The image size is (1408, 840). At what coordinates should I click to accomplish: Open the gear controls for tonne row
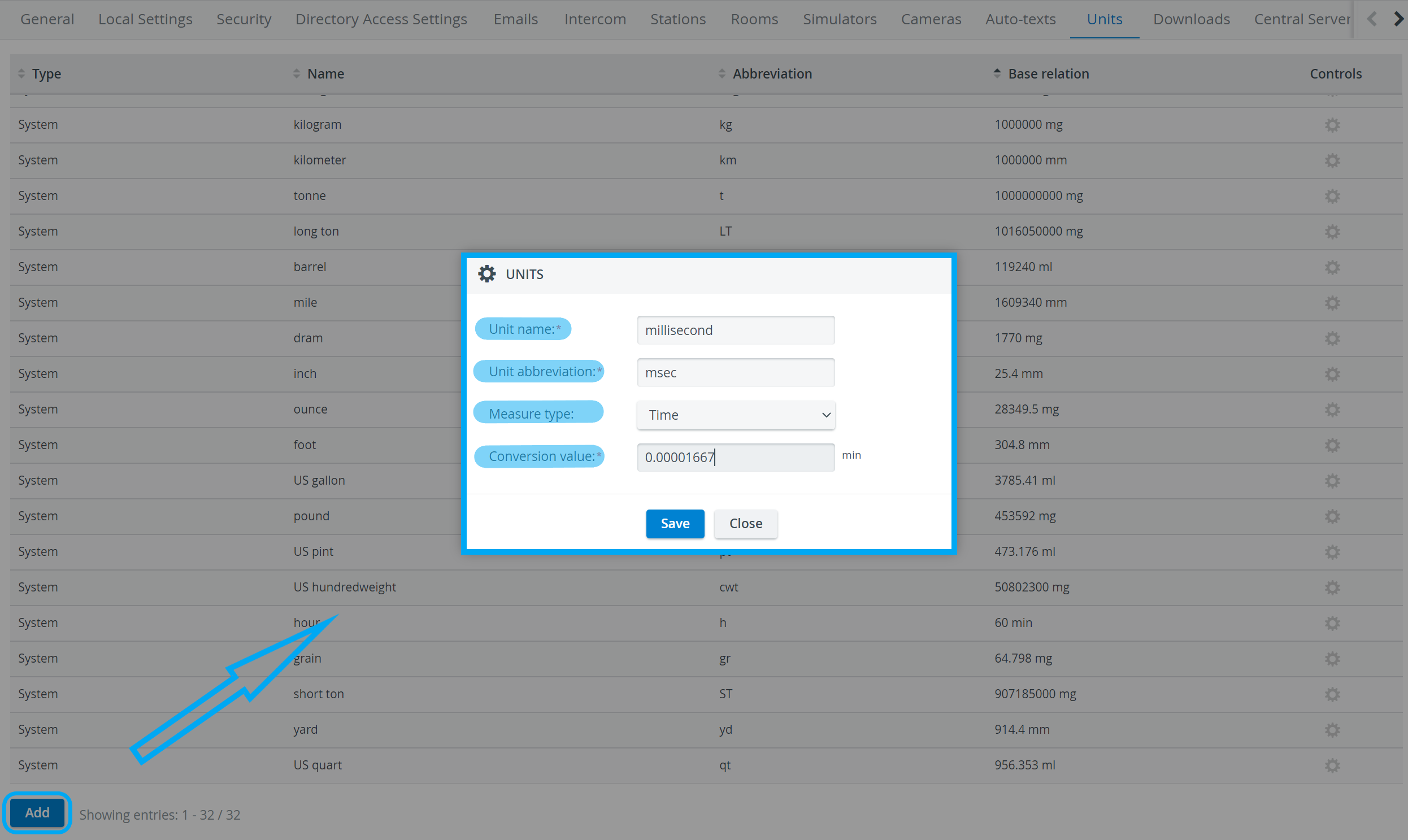click(1332, 196)
